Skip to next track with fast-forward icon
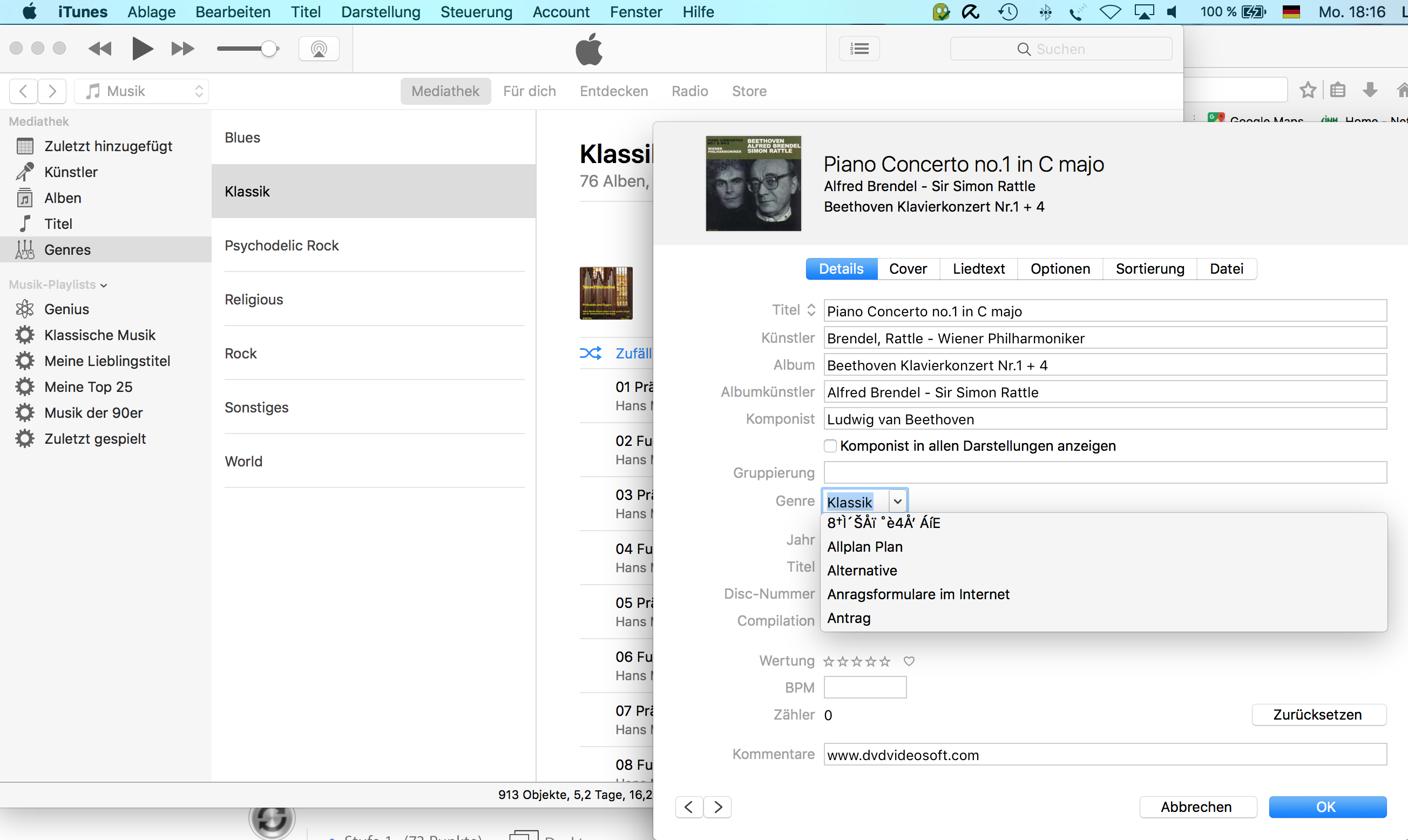Viewport: 1408px width, 840px height. [x=182, y=49]
